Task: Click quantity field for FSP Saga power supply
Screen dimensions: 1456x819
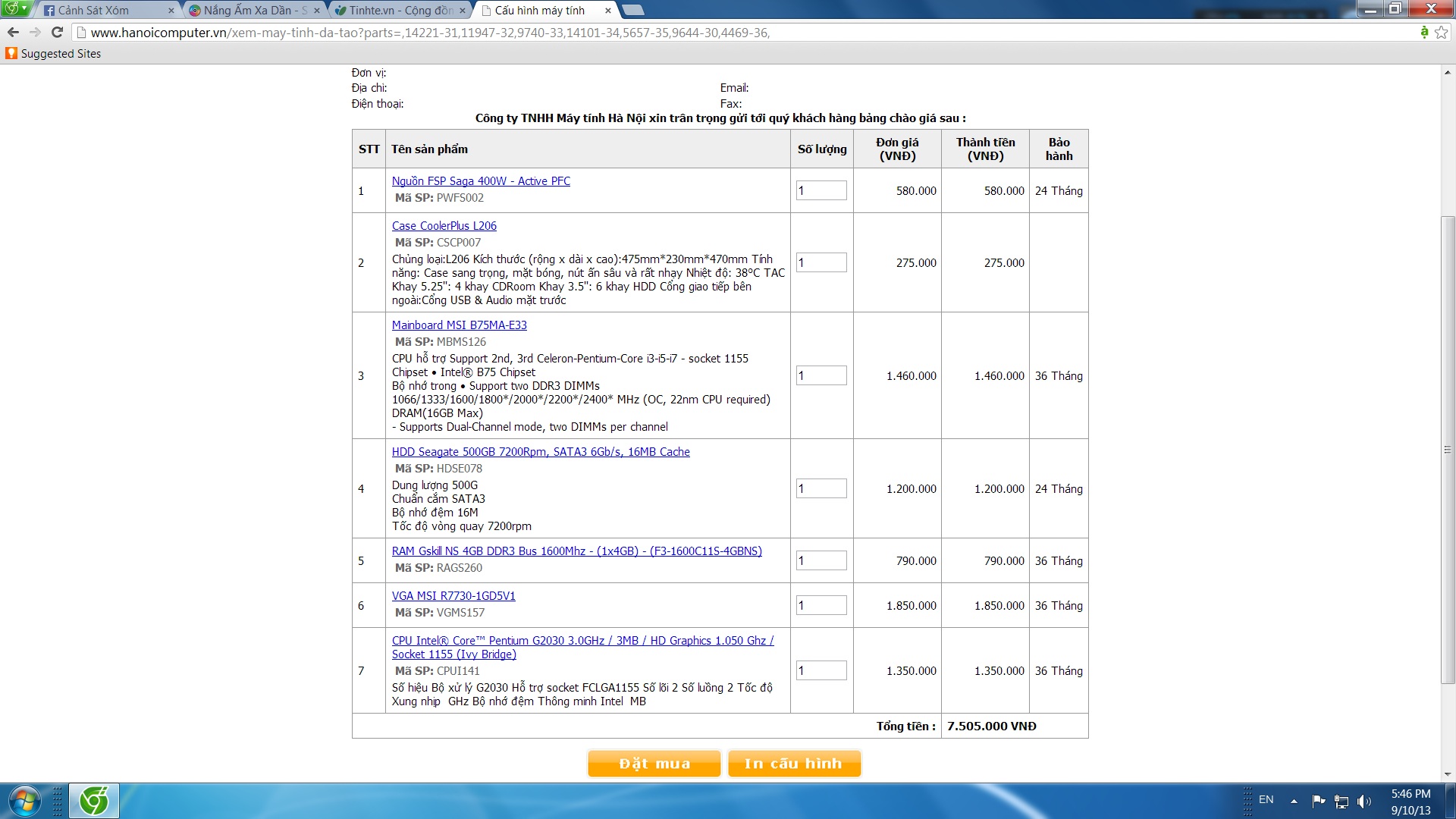Action: (821, 191)
